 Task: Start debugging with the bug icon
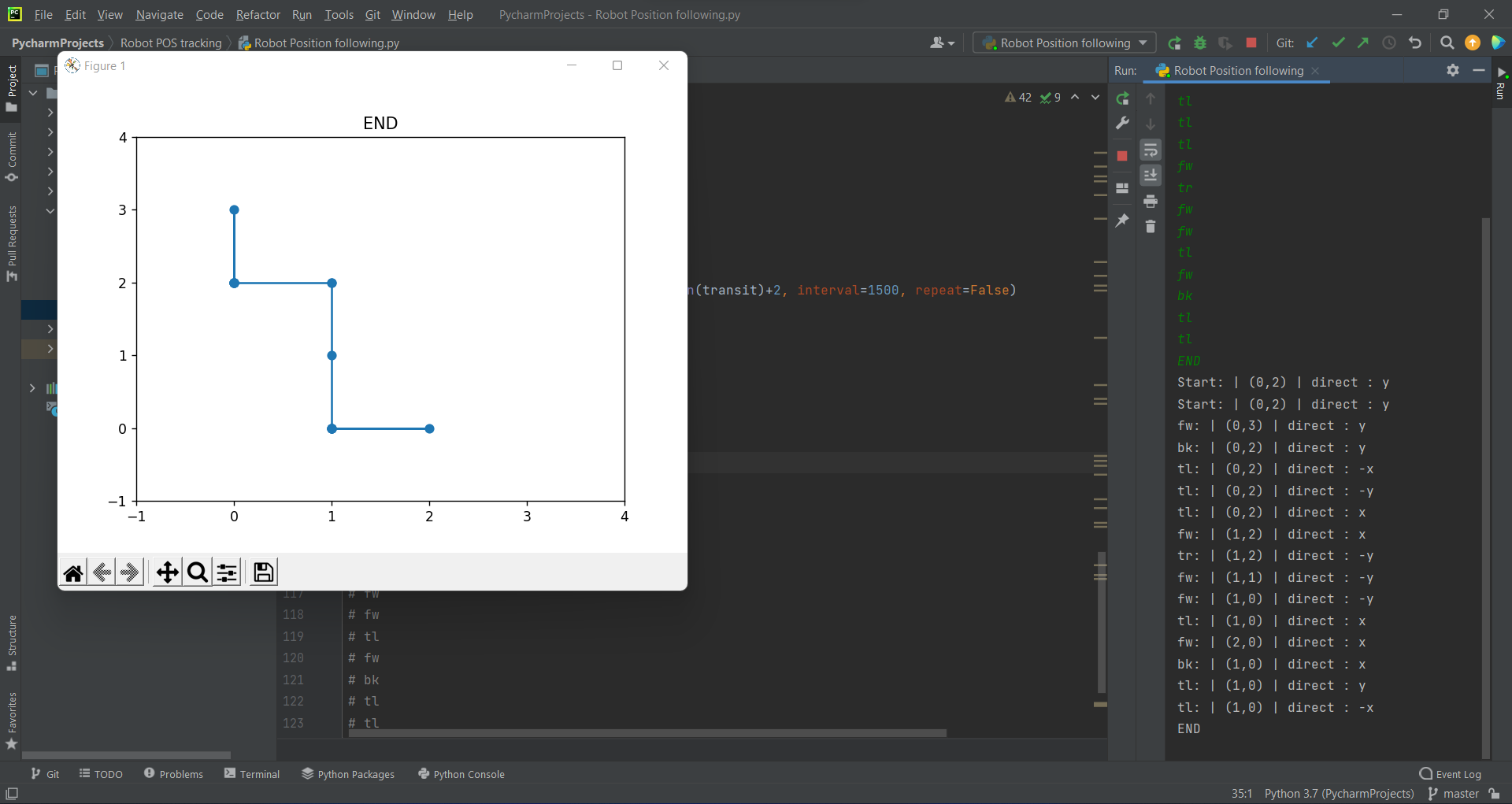coord(1199,43)
